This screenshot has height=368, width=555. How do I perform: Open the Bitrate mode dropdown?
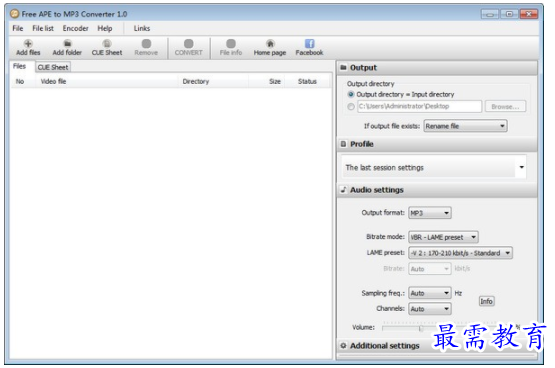443,237
